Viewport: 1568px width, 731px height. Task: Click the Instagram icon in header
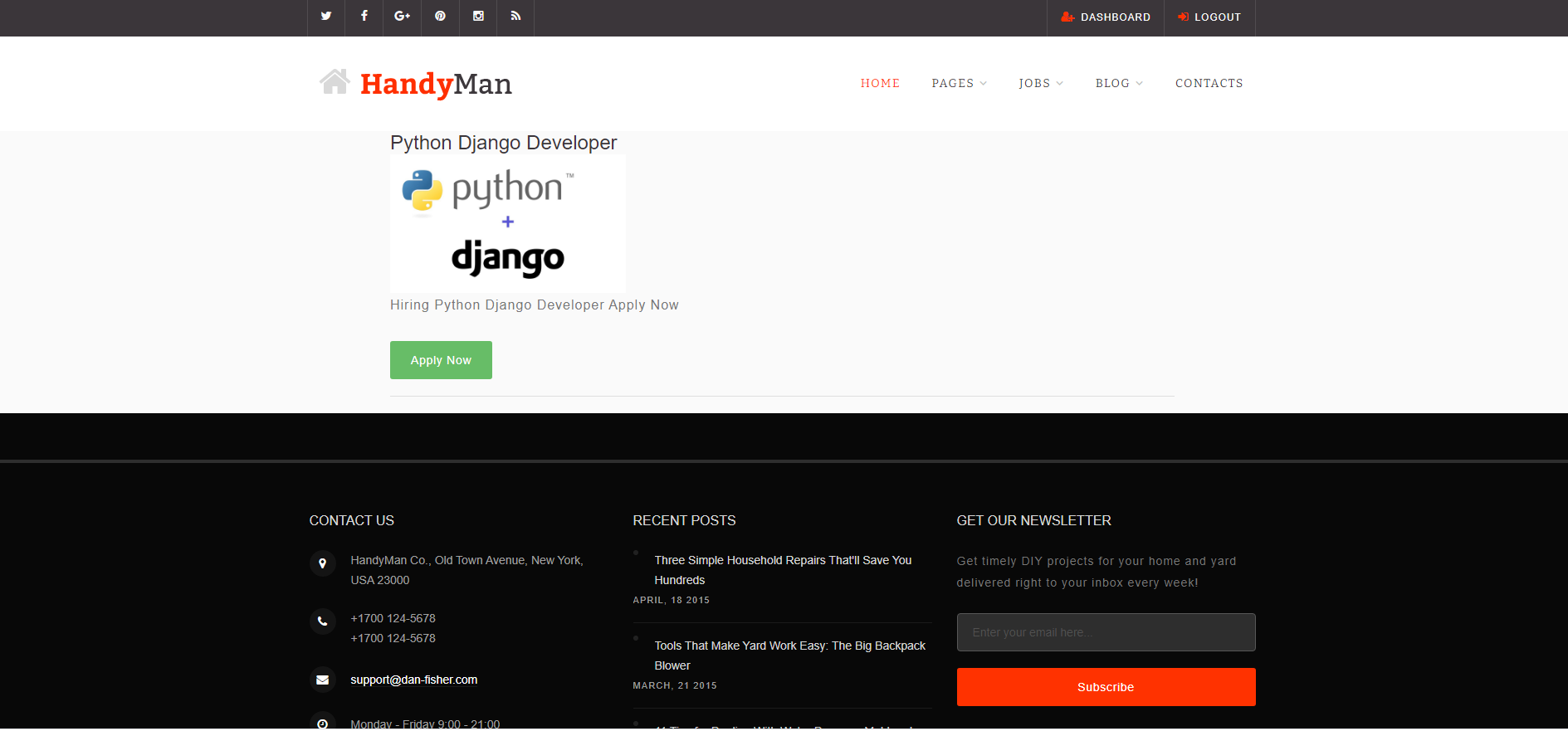[478, 16]
